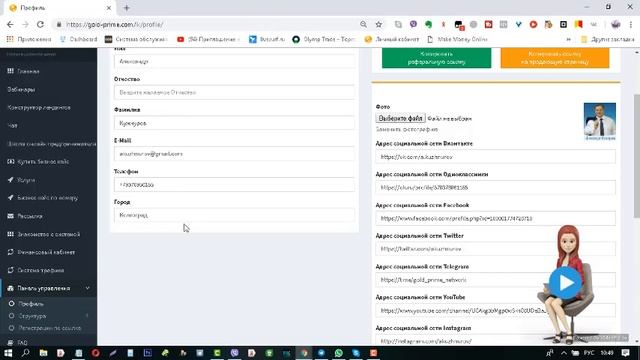Open the Dashboard bookmark
Image resolution: width=640 pixels, height=360 pixels.
coord(79,39)
